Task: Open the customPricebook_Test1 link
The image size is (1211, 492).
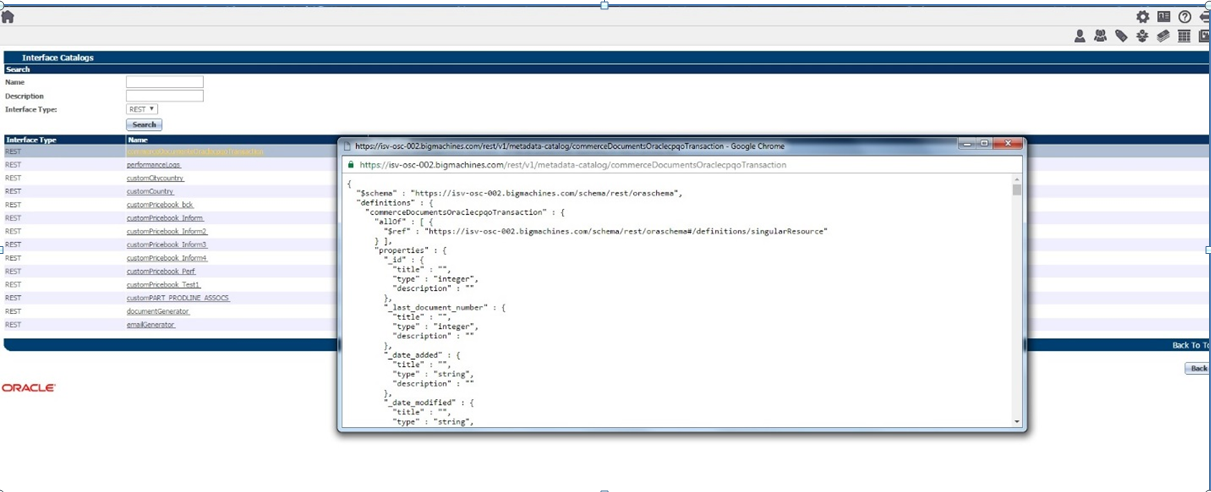Action: pyautogui.click(x=163, y=284)
